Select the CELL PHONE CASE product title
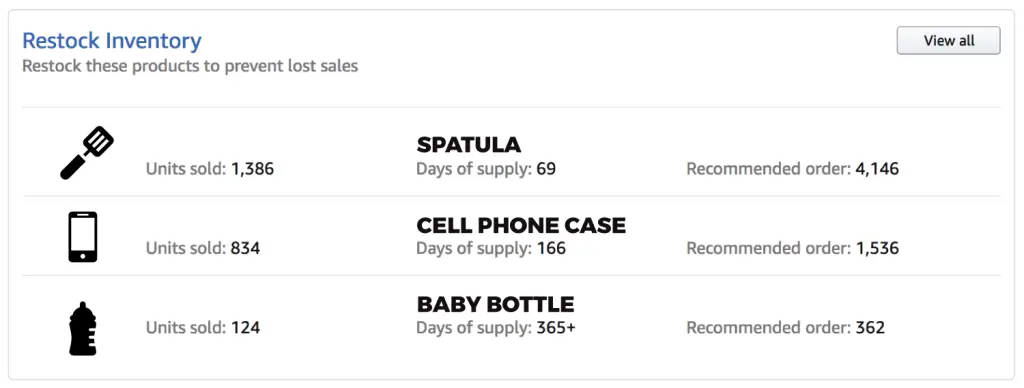 521,225
